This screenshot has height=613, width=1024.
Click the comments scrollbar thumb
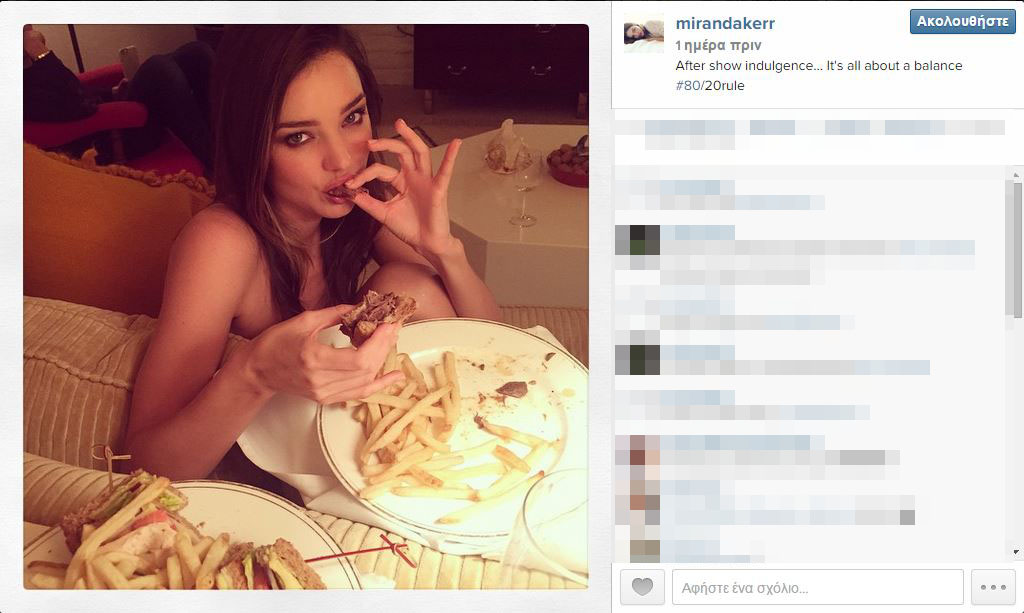(1016, 249)
